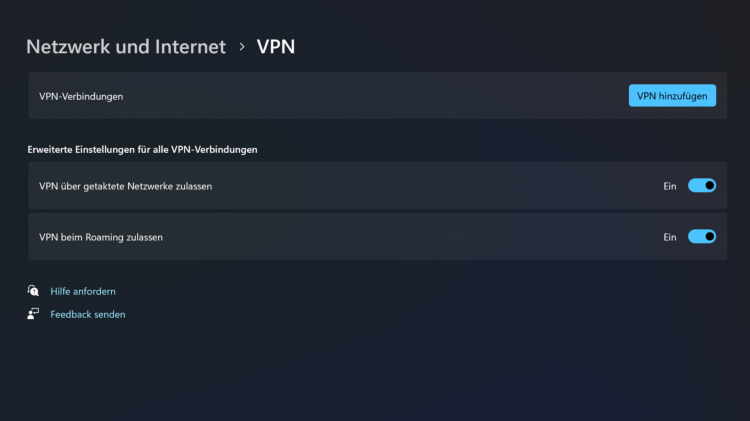The image size is (750, 421).
Task: Click the VPN-Verbindungen label
Action: [81, 97]
